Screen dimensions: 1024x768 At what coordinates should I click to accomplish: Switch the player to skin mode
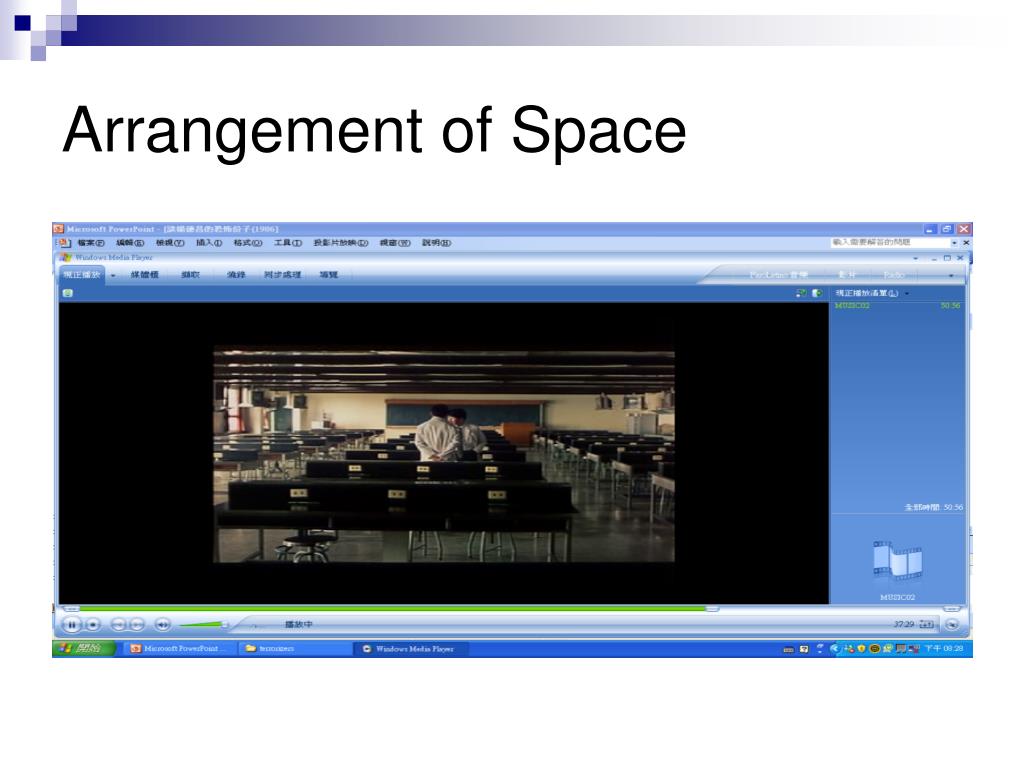coord(952,625)
